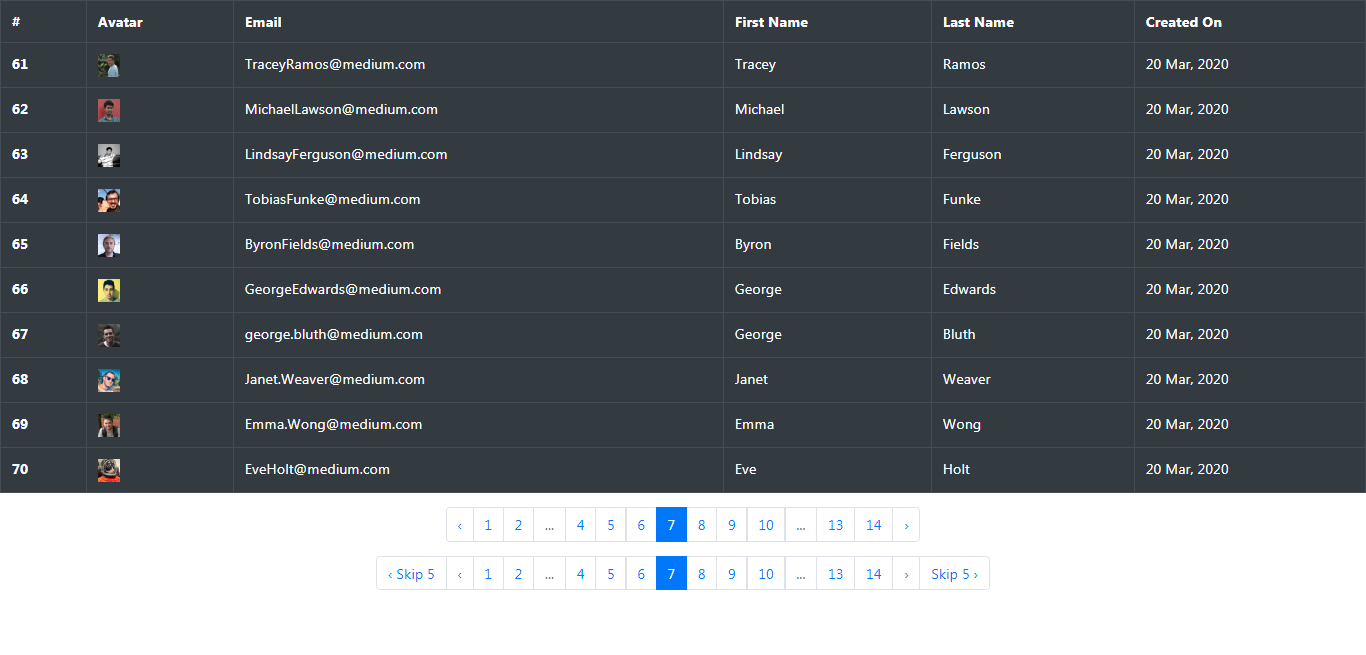This screenshot has width=1366, height=655.
Task: Open page 10 in bottom pagination
Action: [766, 573]
